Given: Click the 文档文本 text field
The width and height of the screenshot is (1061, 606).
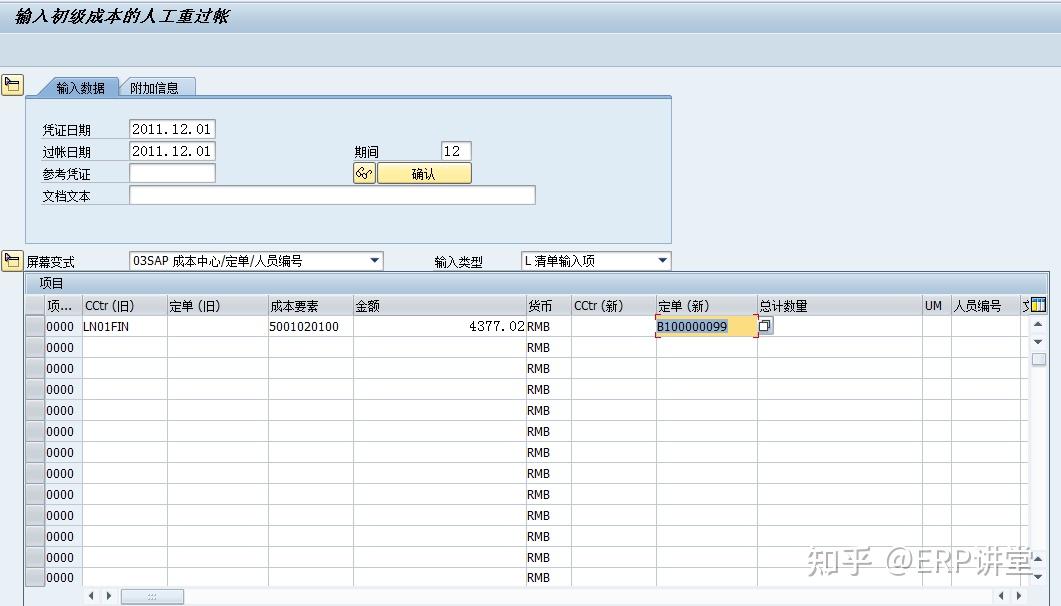Looking at the screenshot, I should [x=330, y=194].
